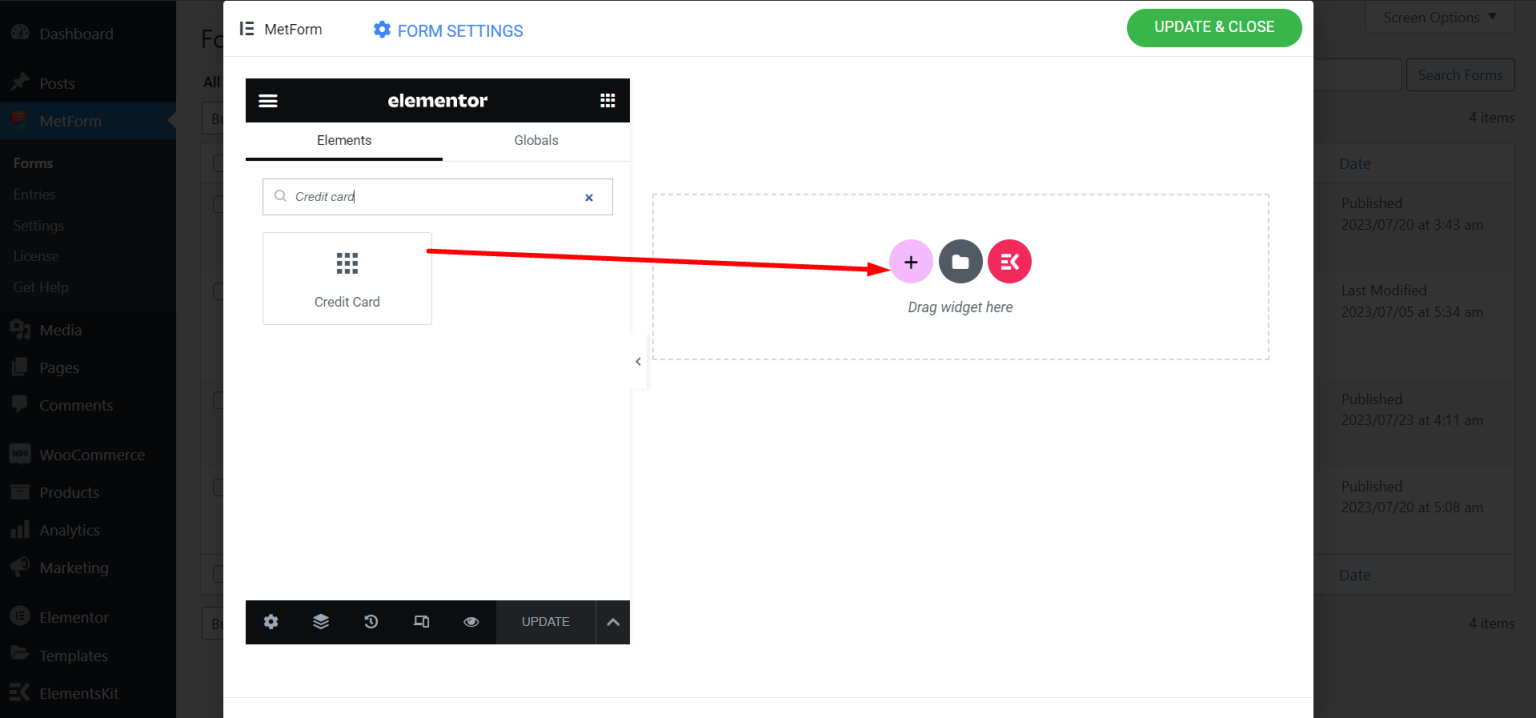
Task: Open the Screen Options dropdown
Action: [x=1438, y=16]
